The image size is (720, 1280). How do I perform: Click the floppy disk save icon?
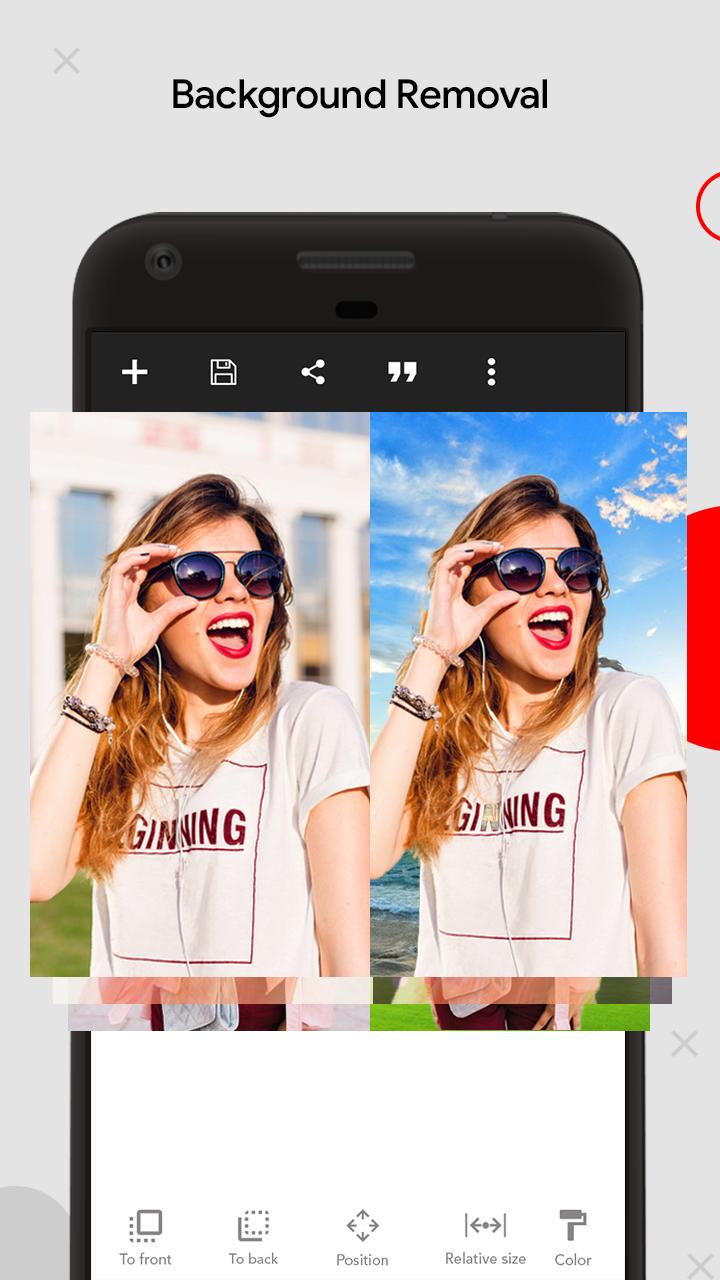(x=223, y=373)
